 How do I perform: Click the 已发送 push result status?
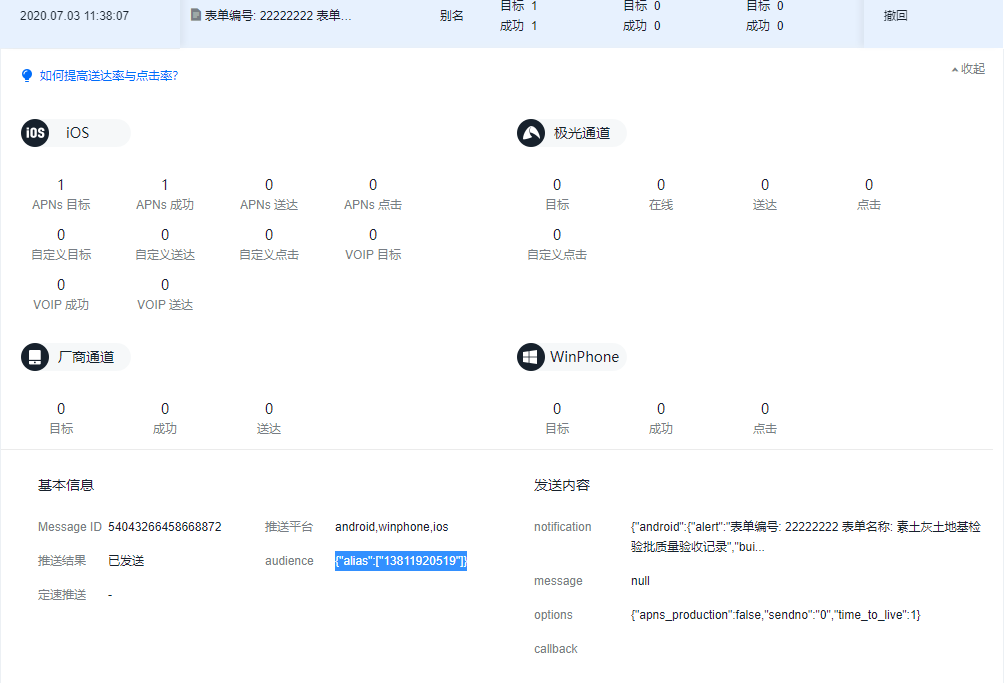126,561
